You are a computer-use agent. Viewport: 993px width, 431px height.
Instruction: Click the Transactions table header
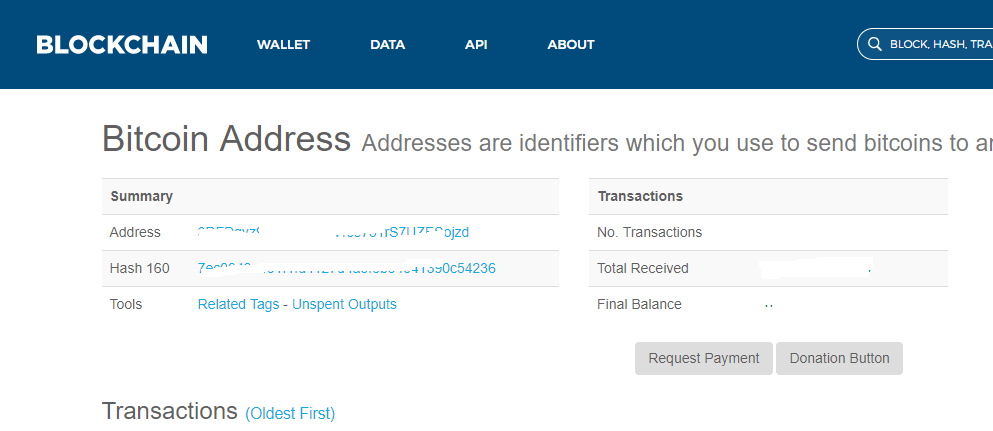coord(640,196)
